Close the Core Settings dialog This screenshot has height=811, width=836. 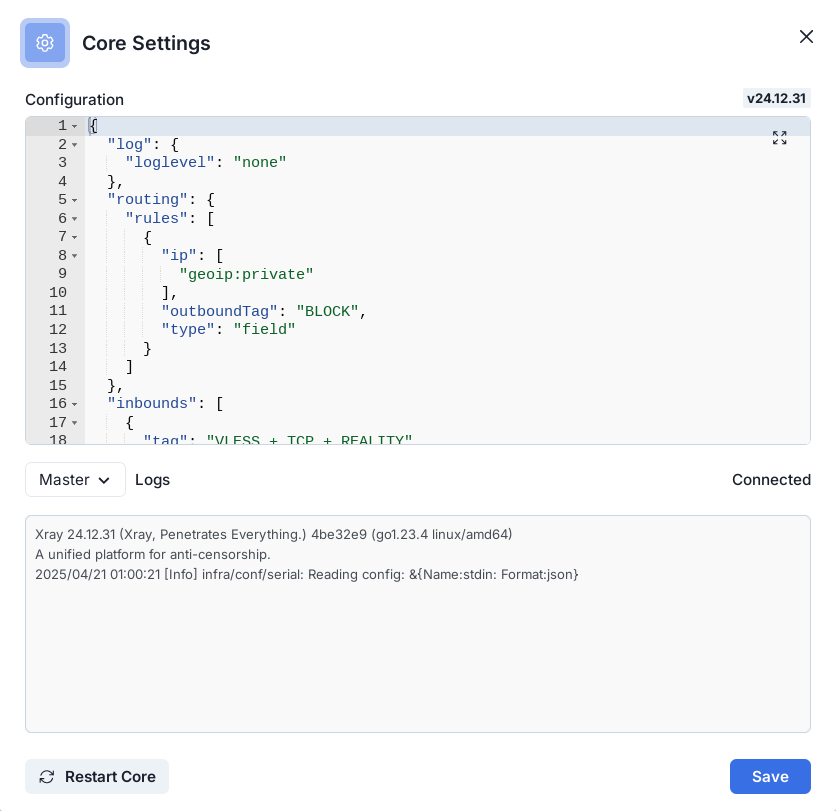pyautogui.click(x=806, y=37)
